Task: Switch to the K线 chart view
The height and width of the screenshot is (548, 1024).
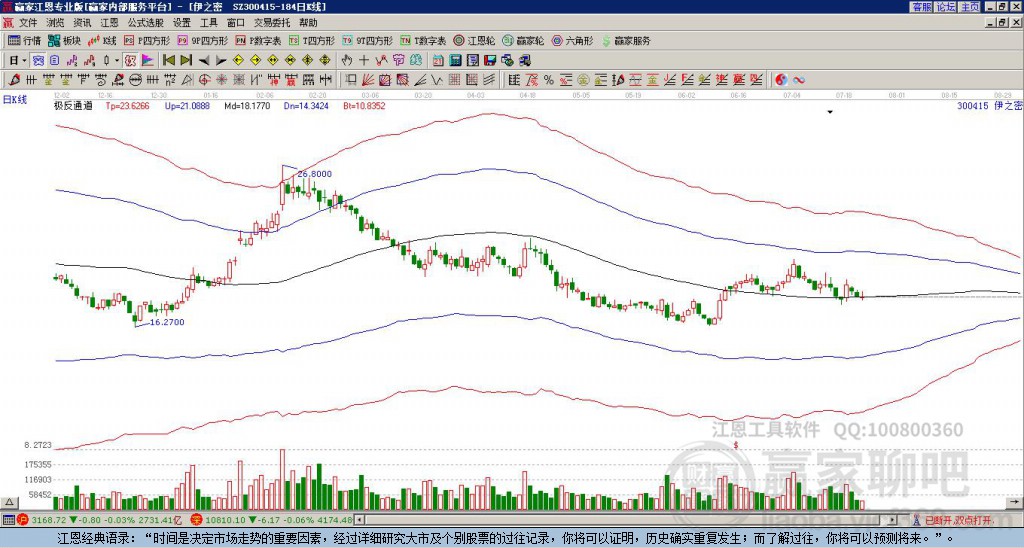Action: pyautogui.click(x=103, y=40)
